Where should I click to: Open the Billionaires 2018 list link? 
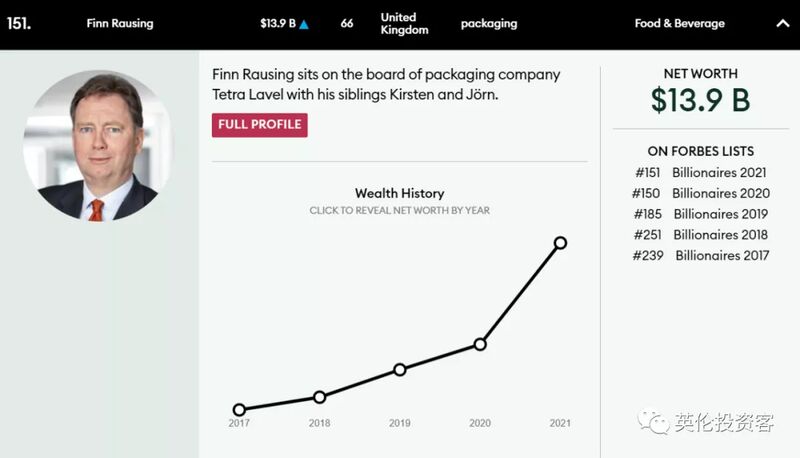[x=720, y=235]
